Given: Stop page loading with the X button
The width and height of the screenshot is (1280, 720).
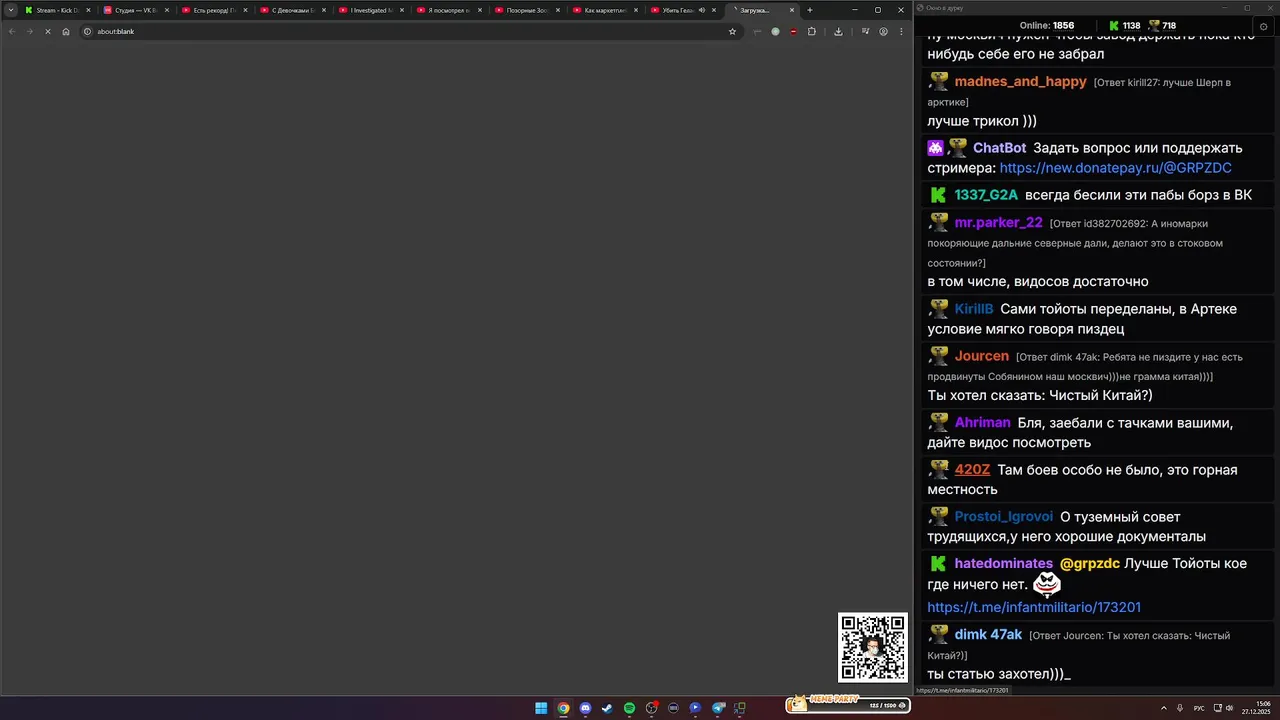Looking at the screenshot, I should 47,31.
